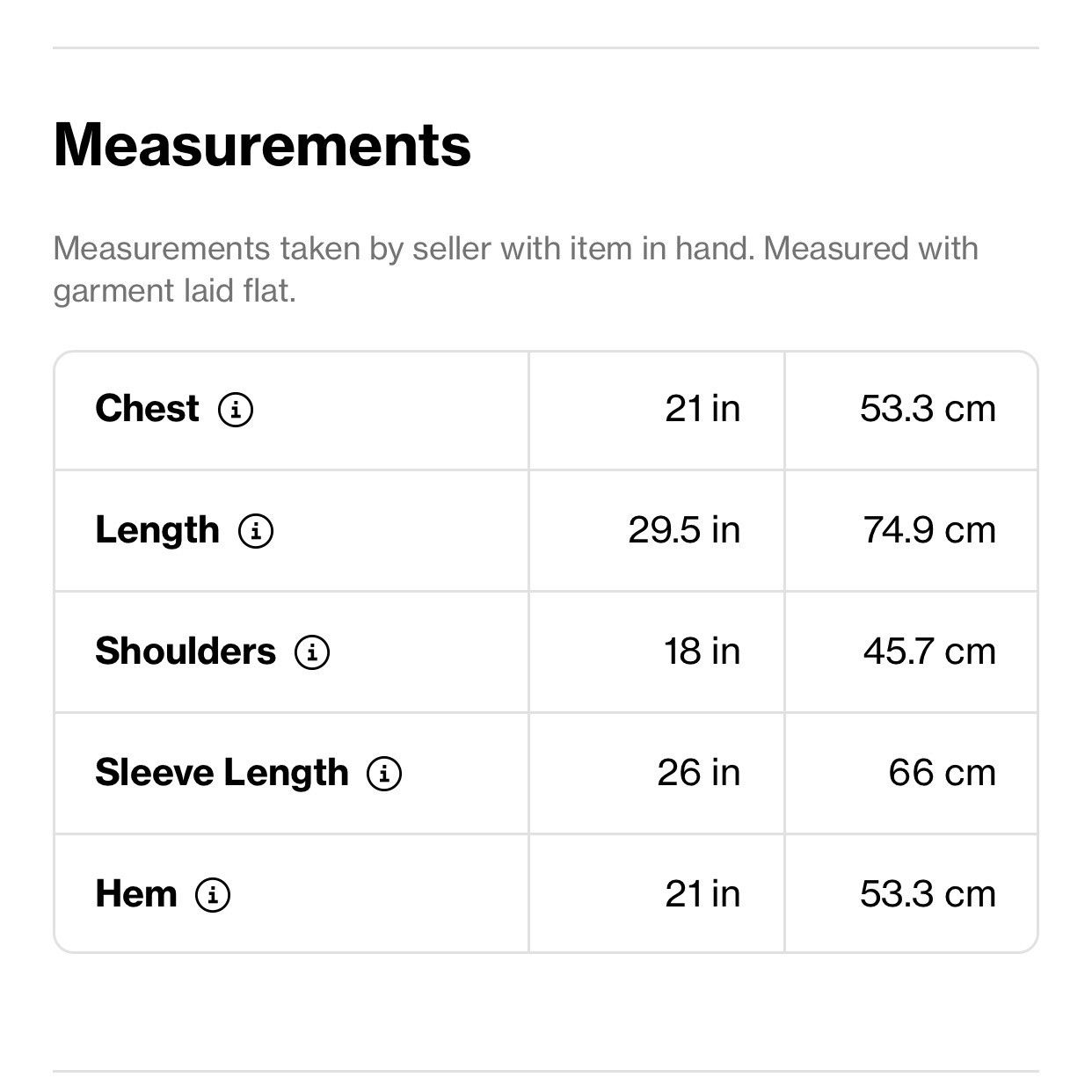Open the Sleeve Length info icon
Image resolution: width=1092 pixels, height=1092 pixels.
(384, 774)
